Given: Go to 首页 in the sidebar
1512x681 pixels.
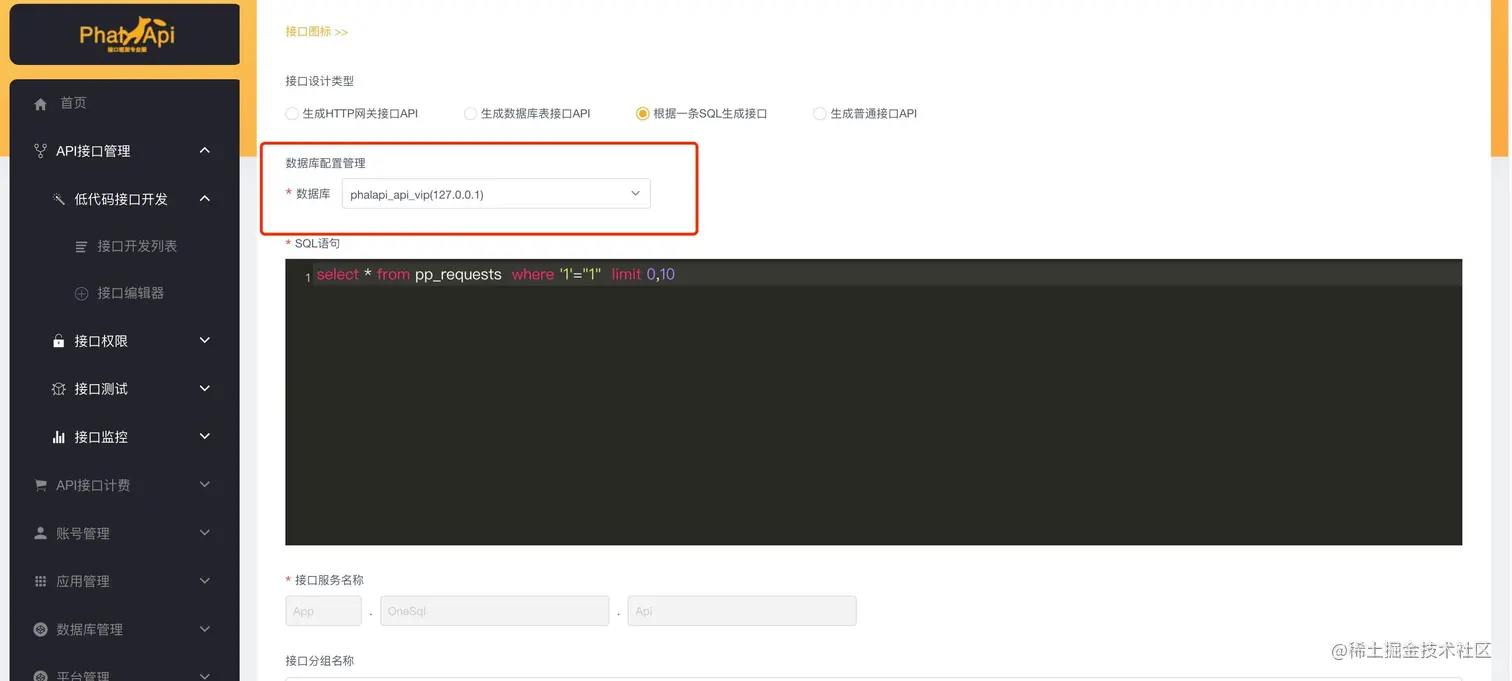Looking at the screenshot, I should click(x=73, y=103).
